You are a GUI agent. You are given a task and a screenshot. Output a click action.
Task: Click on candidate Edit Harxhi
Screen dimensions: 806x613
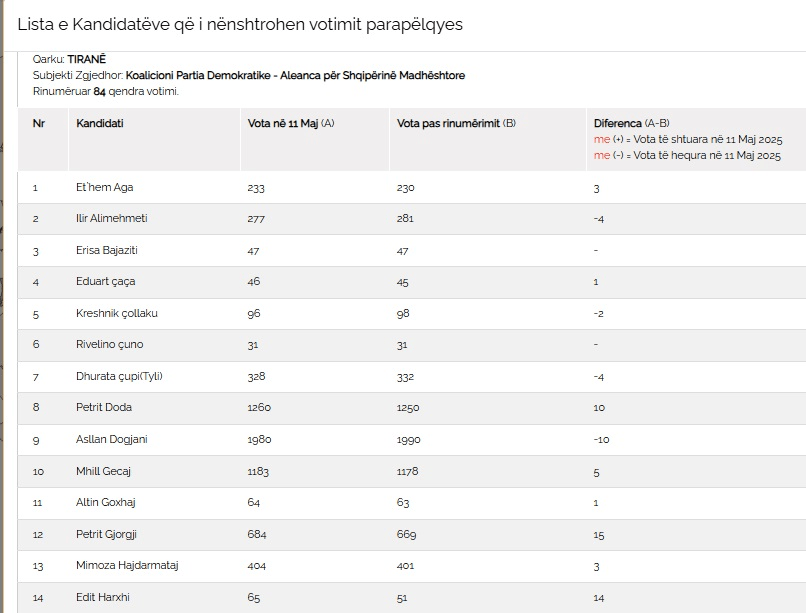click(x=103, y=597)
